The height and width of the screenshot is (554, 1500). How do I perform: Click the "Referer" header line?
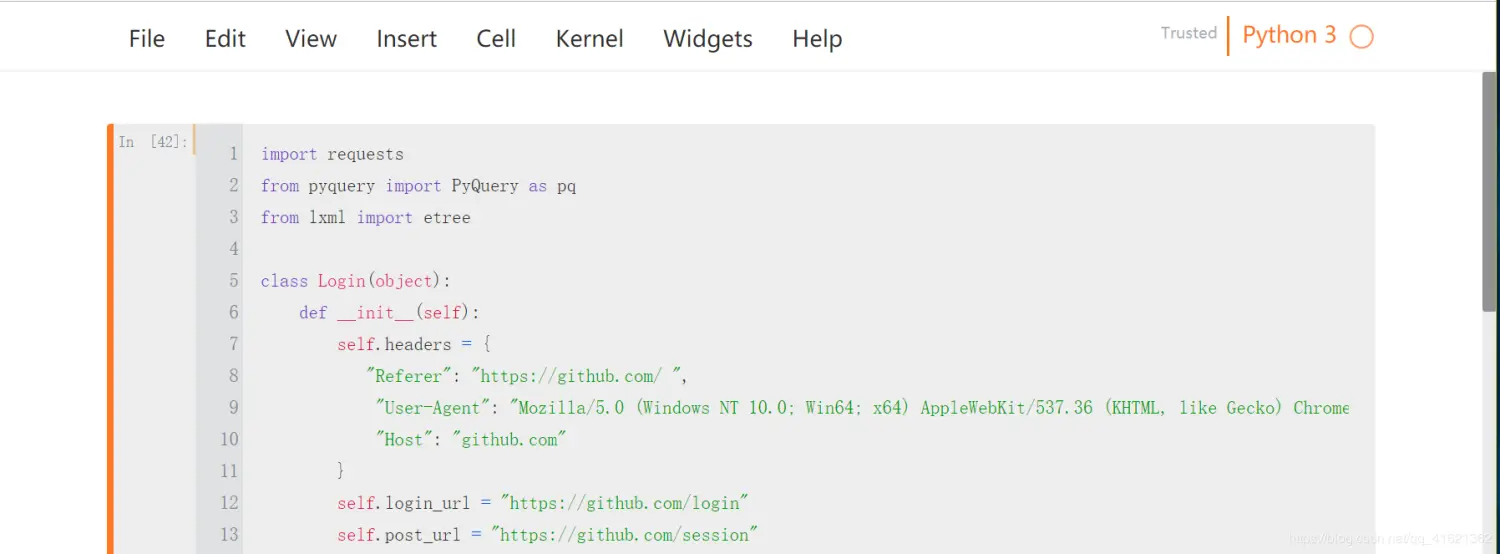coord(527,376)
